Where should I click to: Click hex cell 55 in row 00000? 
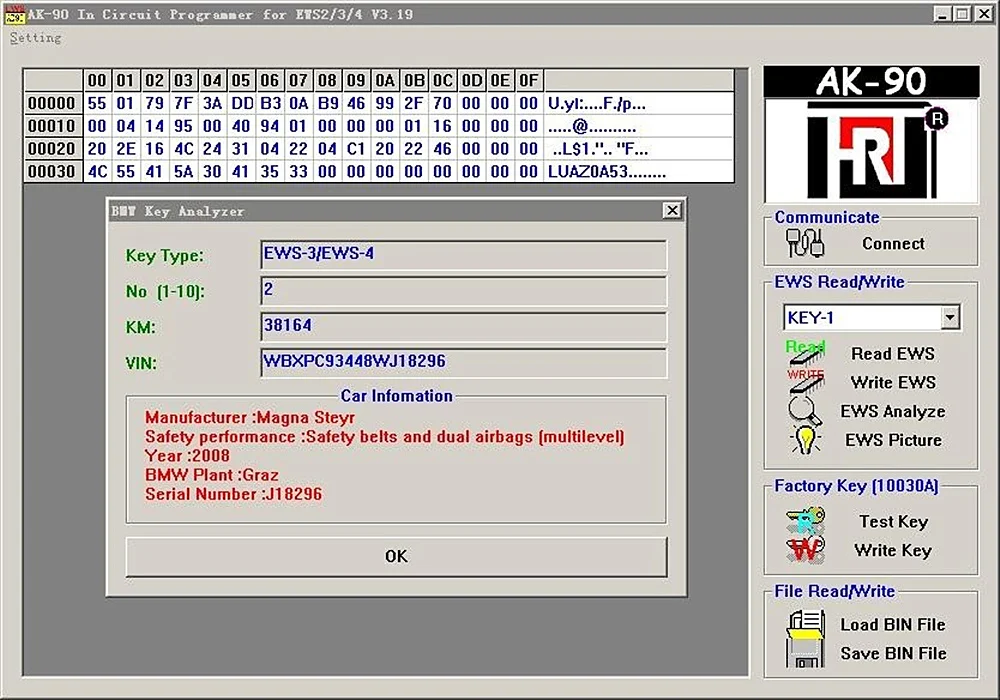[x=97, y=103]
